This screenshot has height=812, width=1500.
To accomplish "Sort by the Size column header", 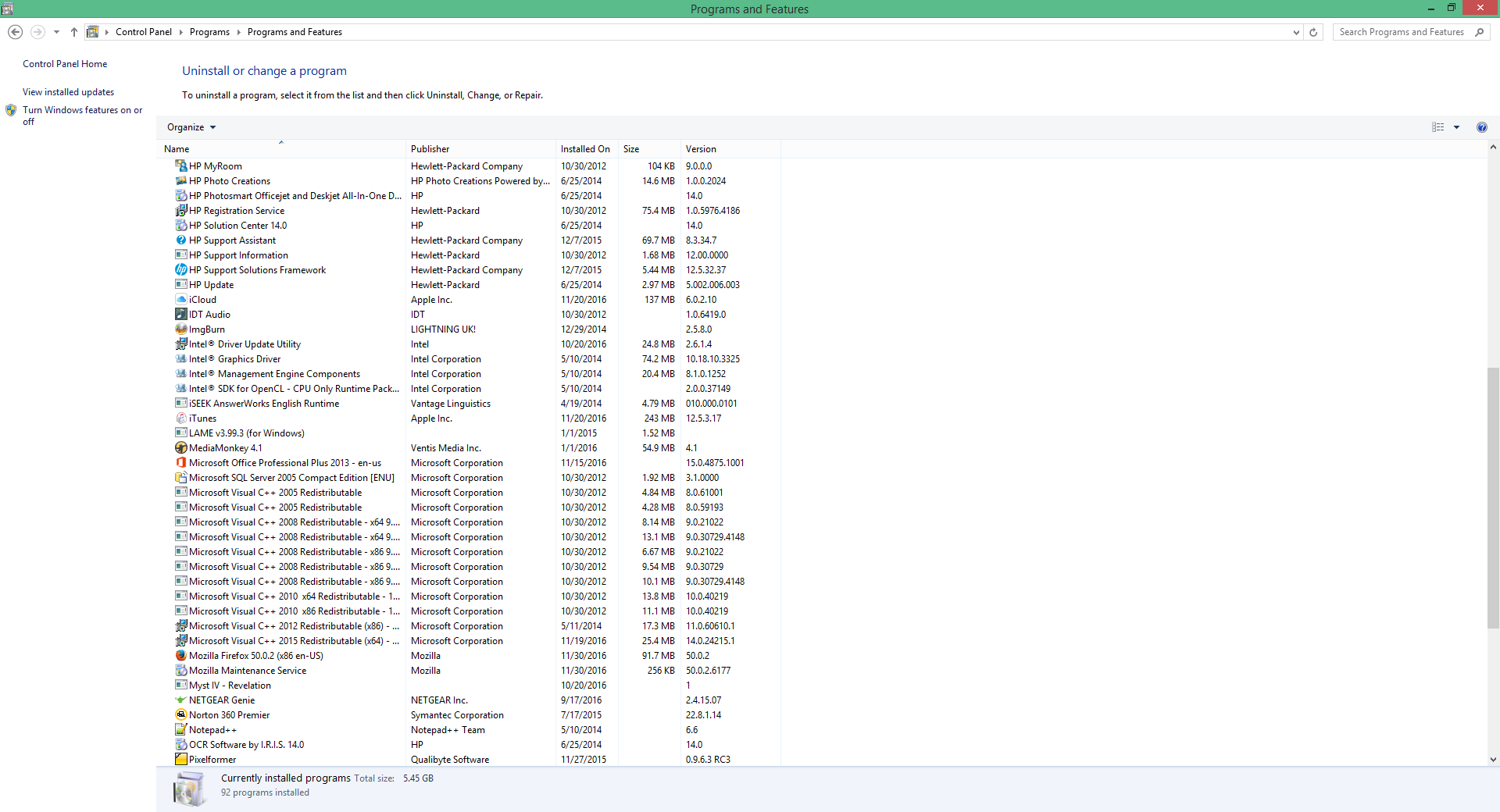I will (649, 148).
